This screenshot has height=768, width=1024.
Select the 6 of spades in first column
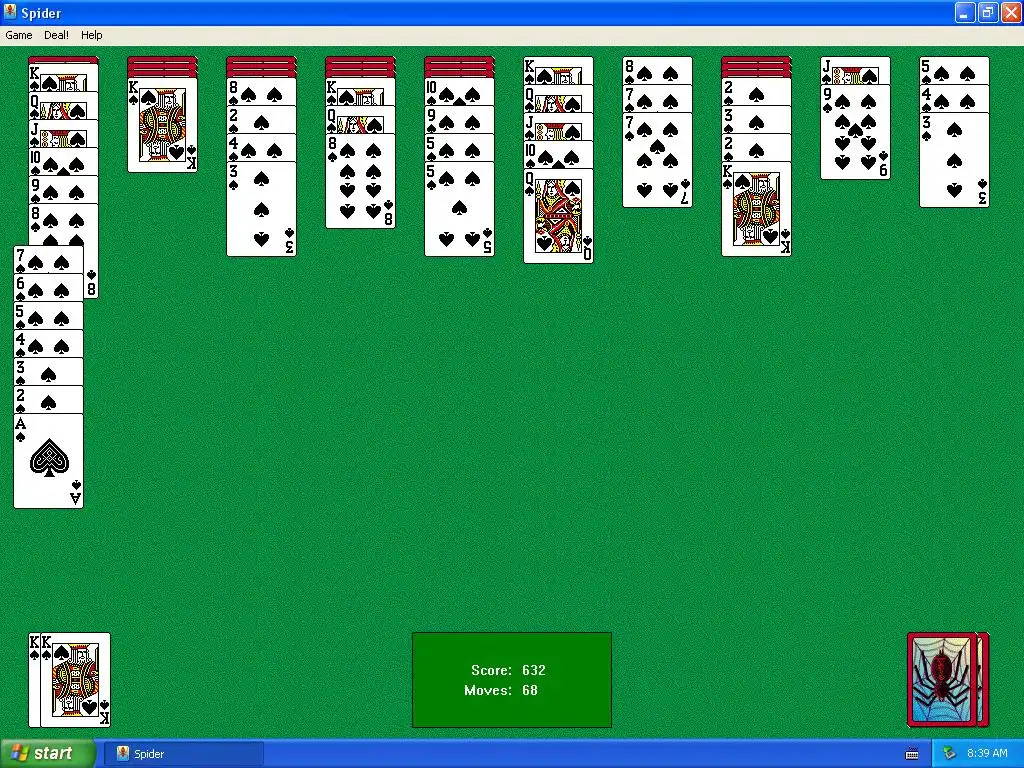click(48, 287)
